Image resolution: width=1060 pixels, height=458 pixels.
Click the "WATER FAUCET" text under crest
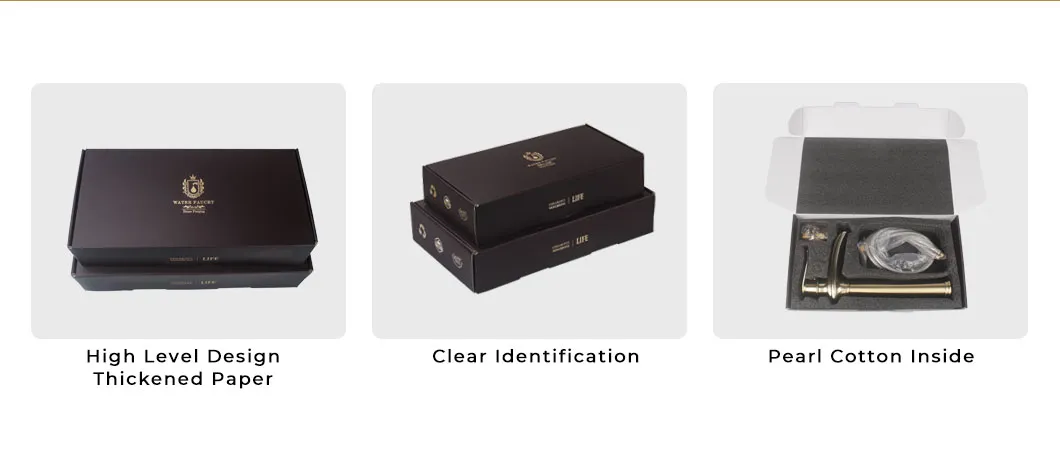[x=194, y=202]
